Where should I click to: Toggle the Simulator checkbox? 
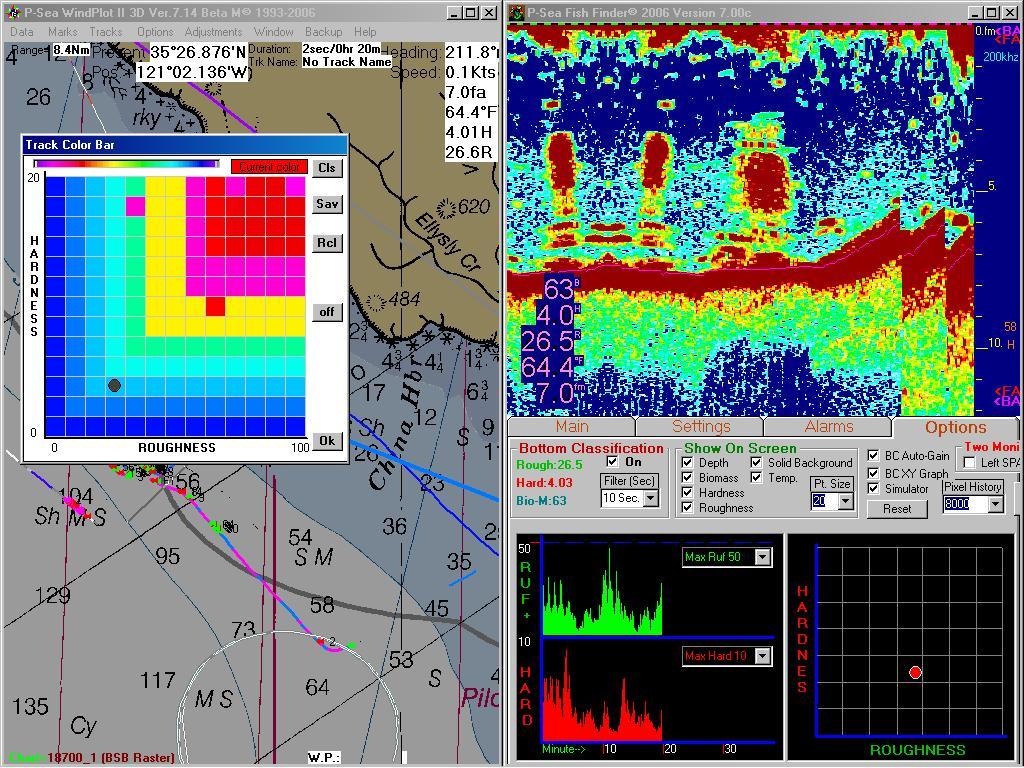pos(873,488)
